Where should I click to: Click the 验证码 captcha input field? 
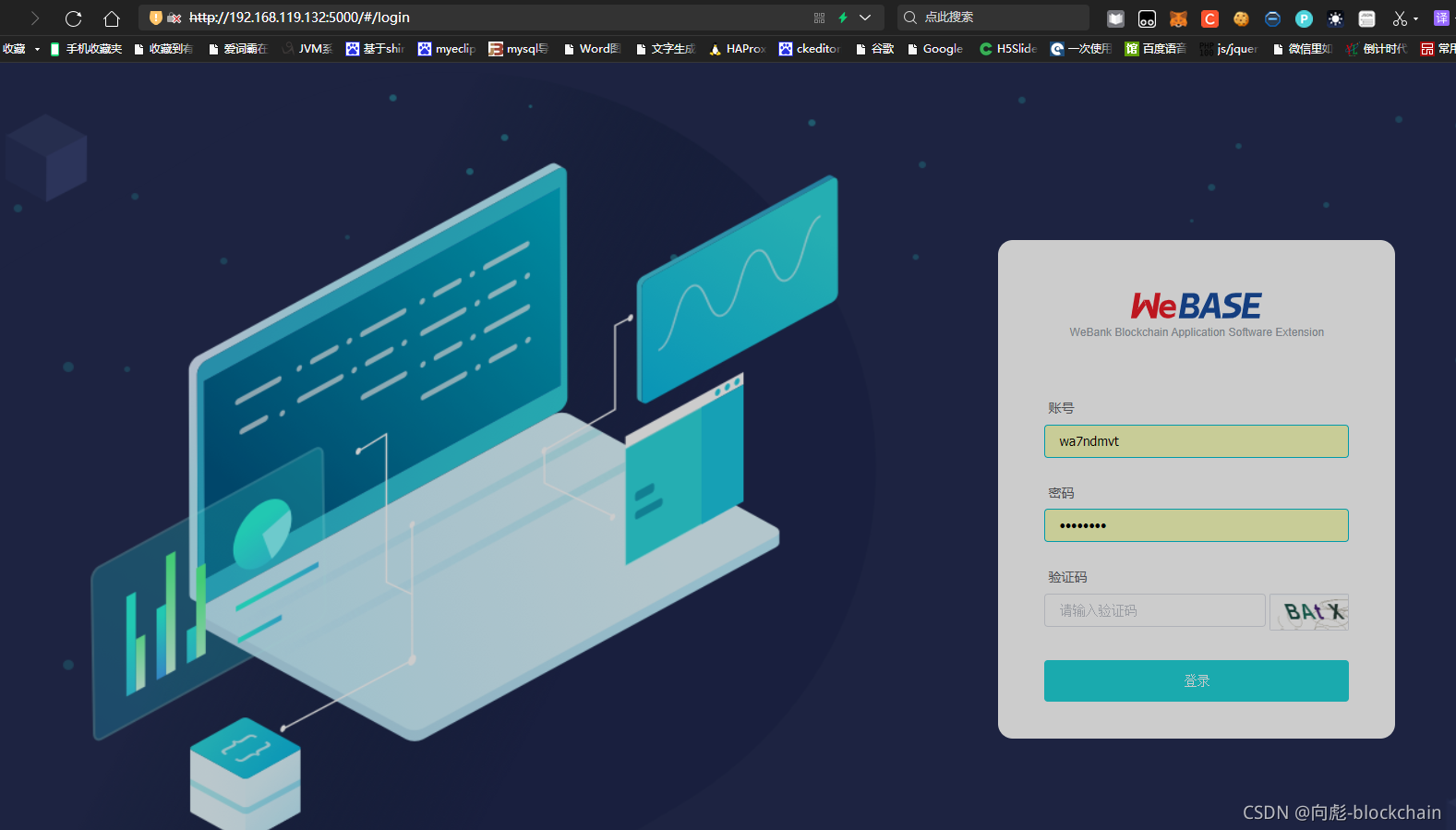click(x=1154, y=610)
